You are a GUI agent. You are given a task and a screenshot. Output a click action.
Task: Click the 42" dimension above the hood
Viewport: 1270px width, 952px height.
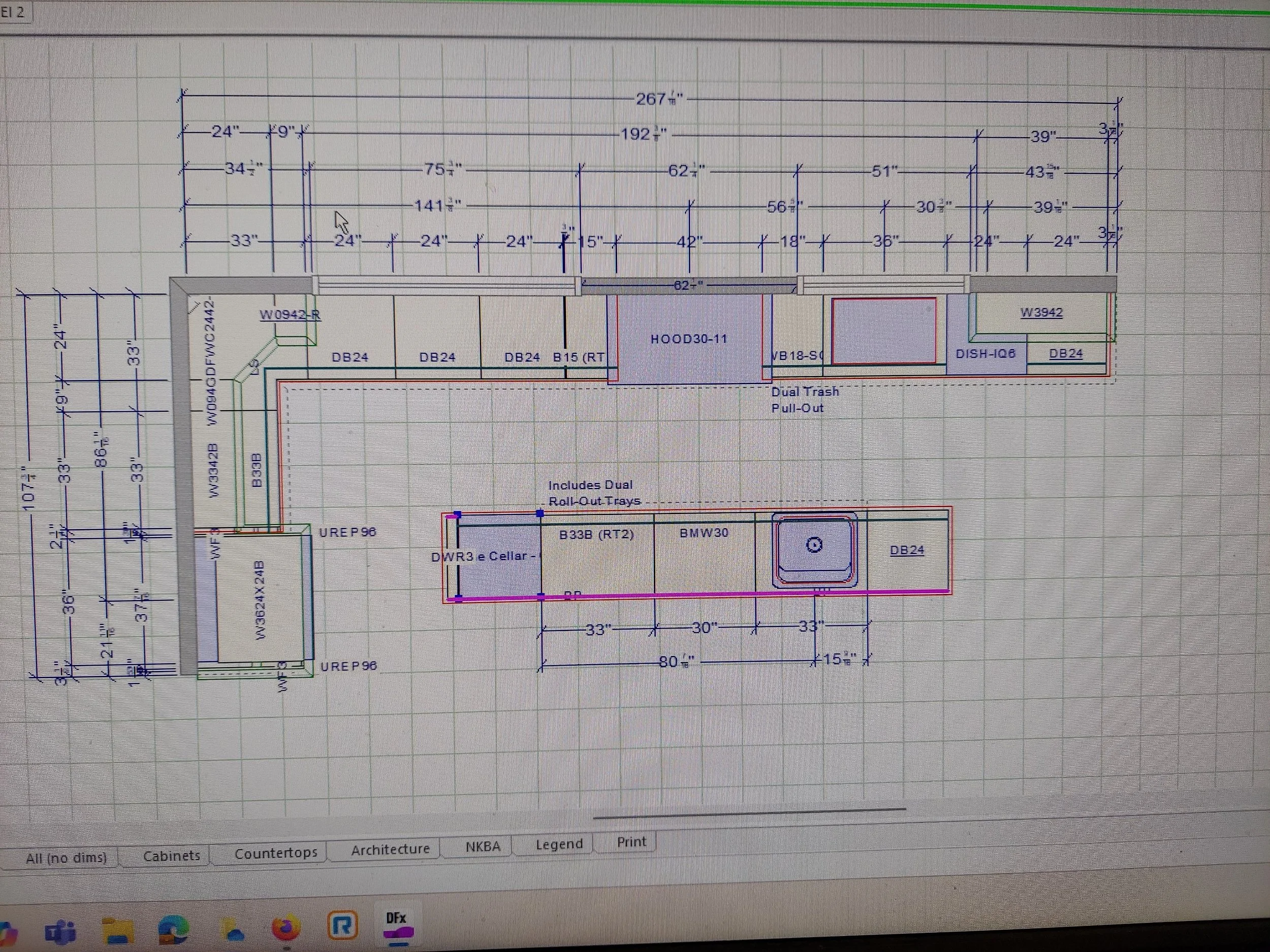(x=689, y=242)
